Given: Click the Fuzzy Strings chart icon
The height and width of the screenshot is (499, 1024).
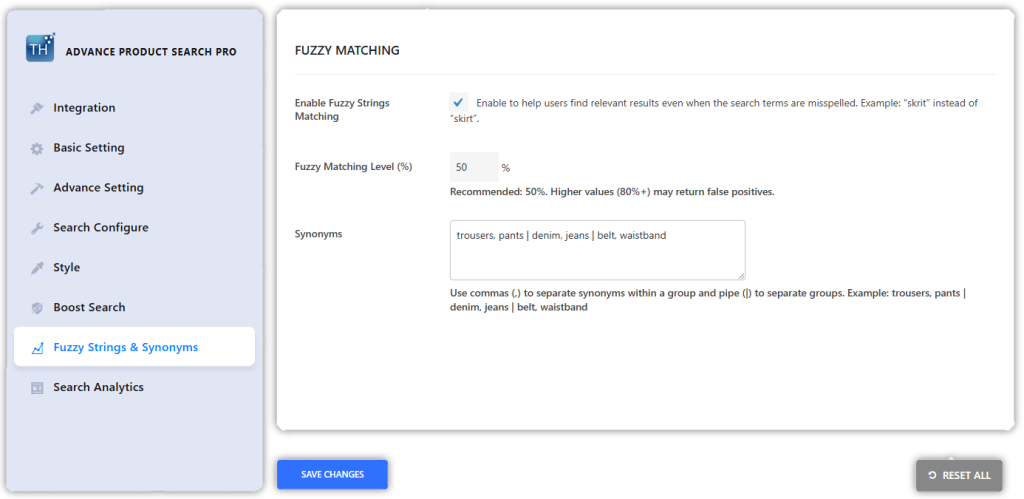Looking at the screenshot, I should [37, 347].
